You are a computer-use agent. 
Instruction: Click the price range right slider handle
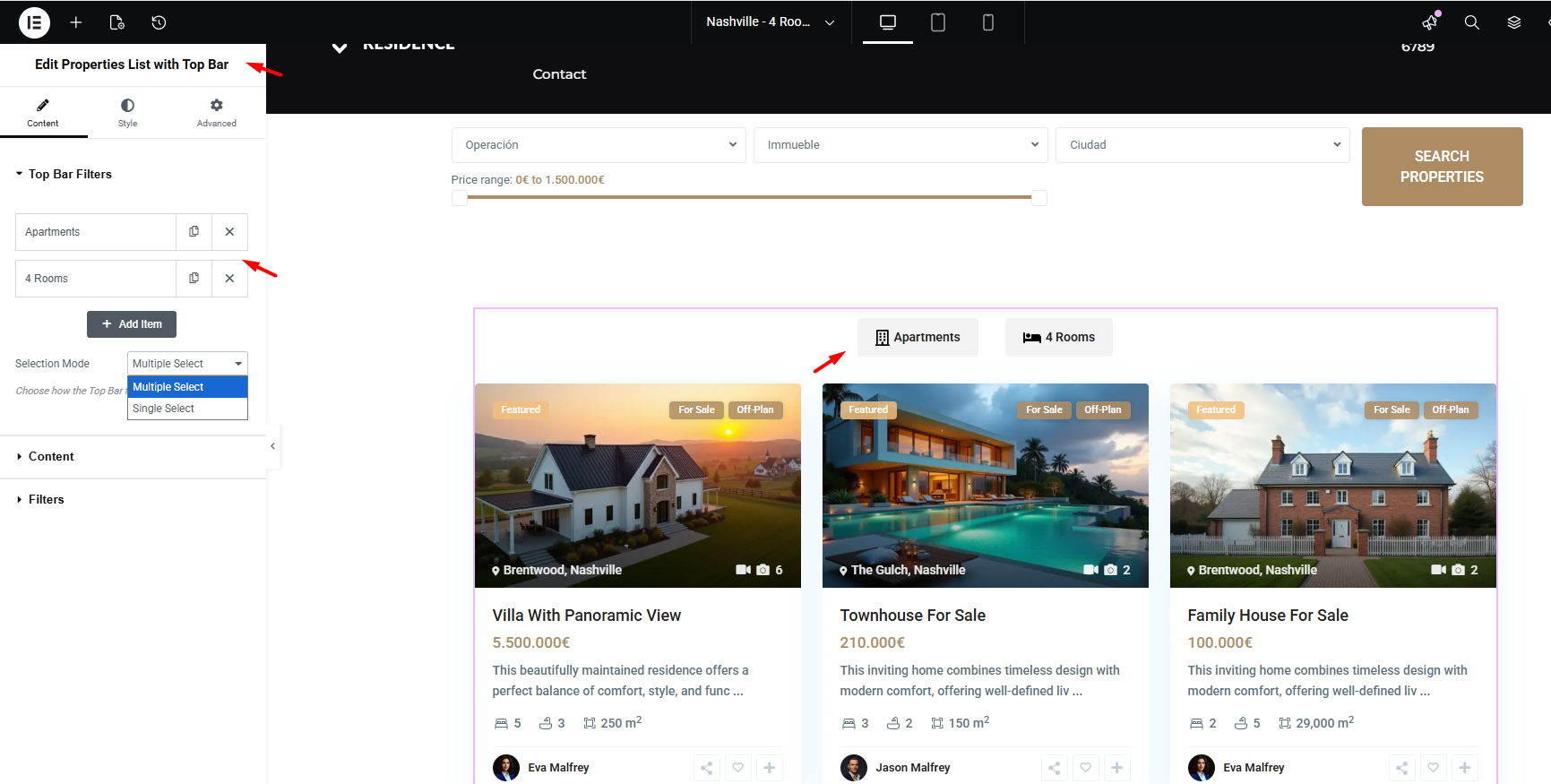(1039, 198)
